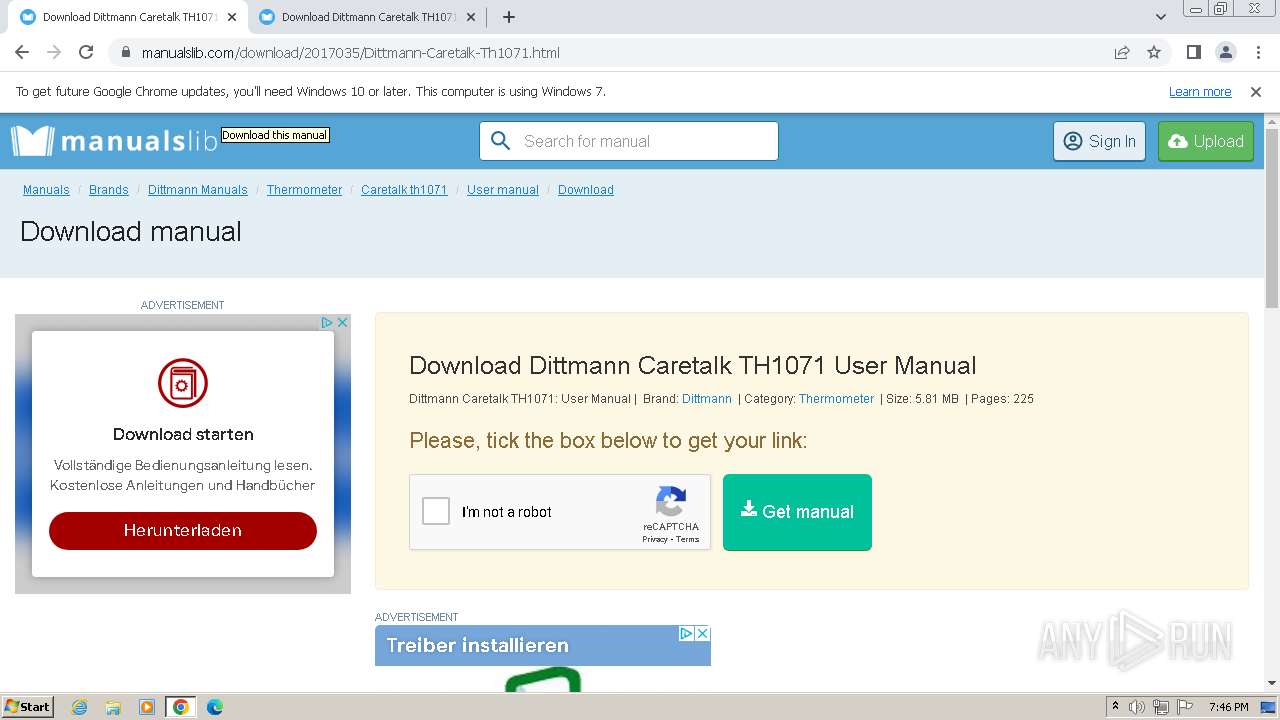Open AdChoices info on Treiber ad

(x=687, y=633)
